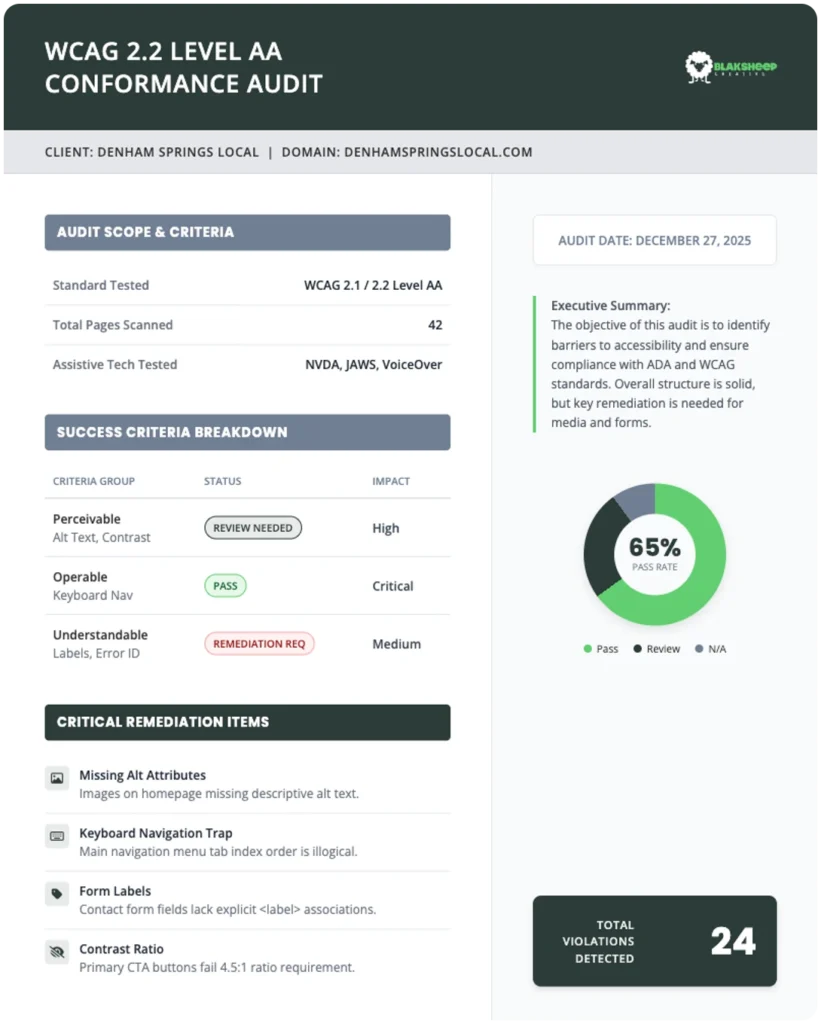
Task: Click the homepage missing alt text description
Action: pyautogui.click(x=219, y=793)
